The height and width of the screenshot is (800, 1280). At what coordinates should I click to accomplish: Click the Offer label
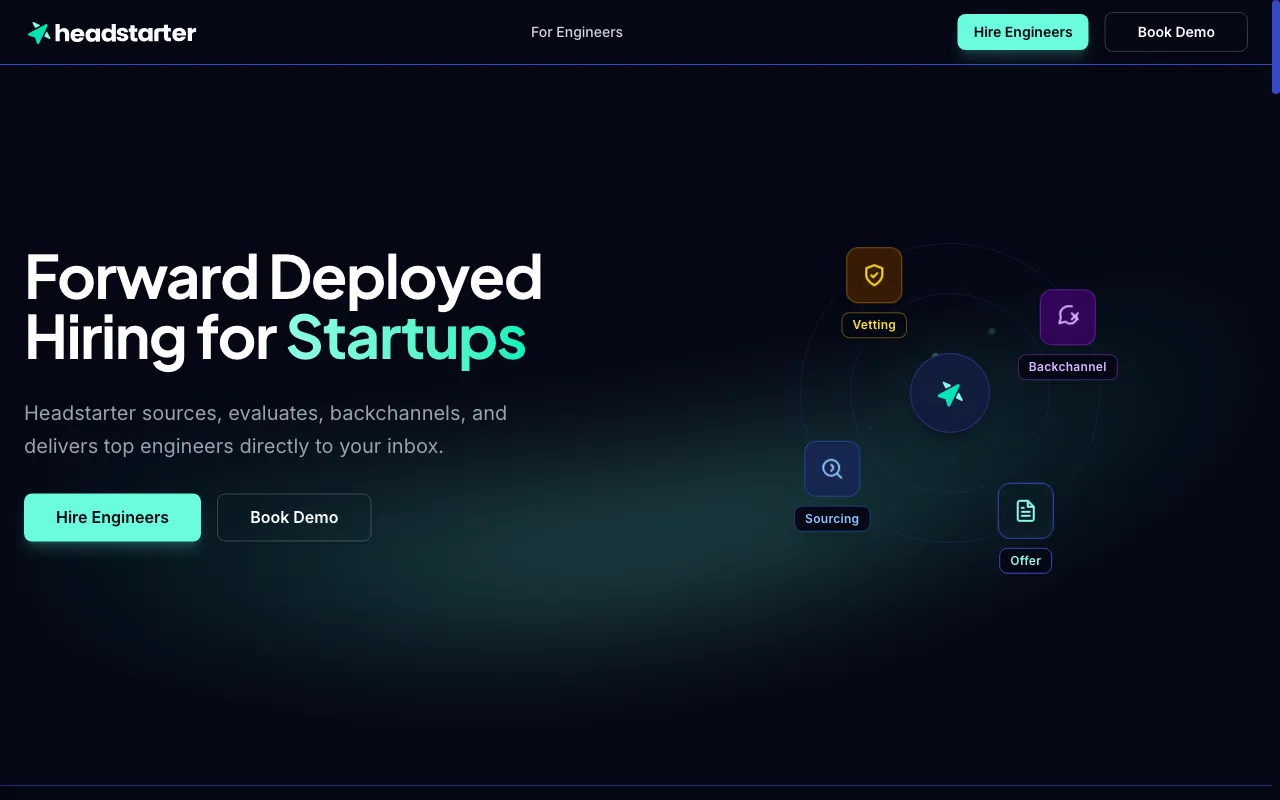coord(1026,561)
